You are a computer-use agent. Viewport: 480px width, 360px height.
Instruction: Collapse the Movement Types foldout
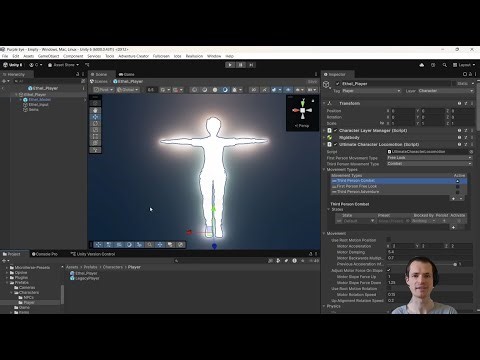click(324, 169)
